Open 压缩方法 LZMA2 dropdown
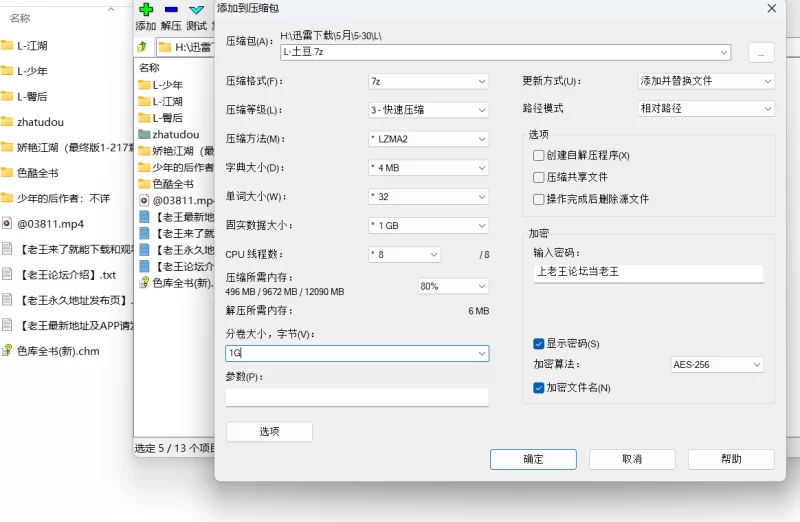 click(x=428, y=139)
